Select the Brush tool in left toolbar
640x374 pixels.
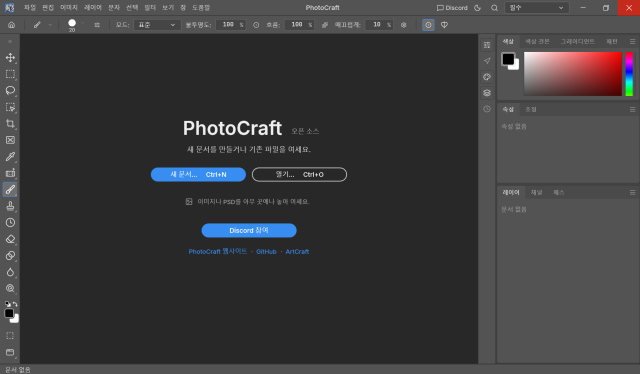coord(10,189)
